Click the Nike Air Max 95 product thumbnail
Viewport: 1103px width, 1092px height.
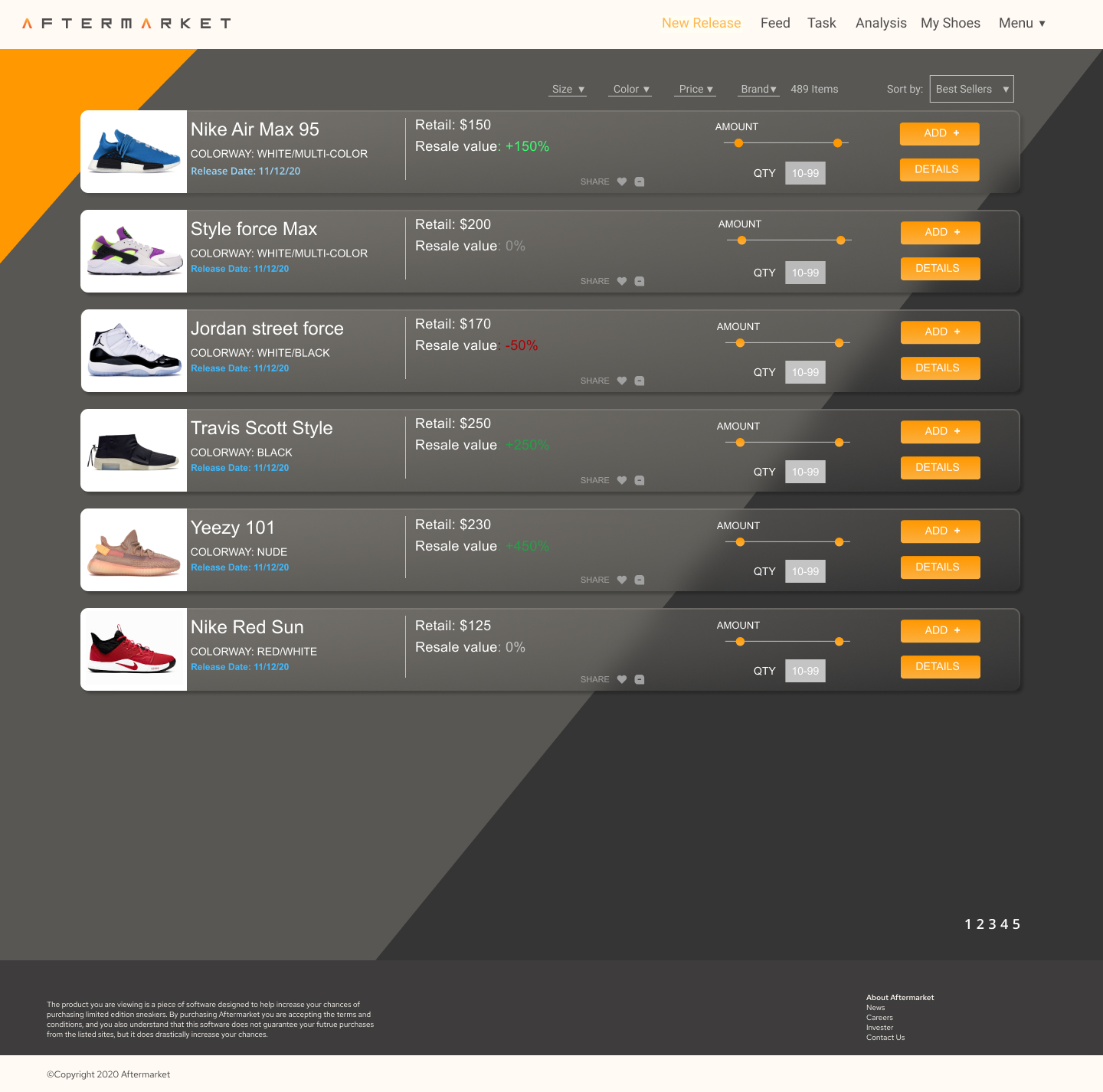click(x=133, y=151)
